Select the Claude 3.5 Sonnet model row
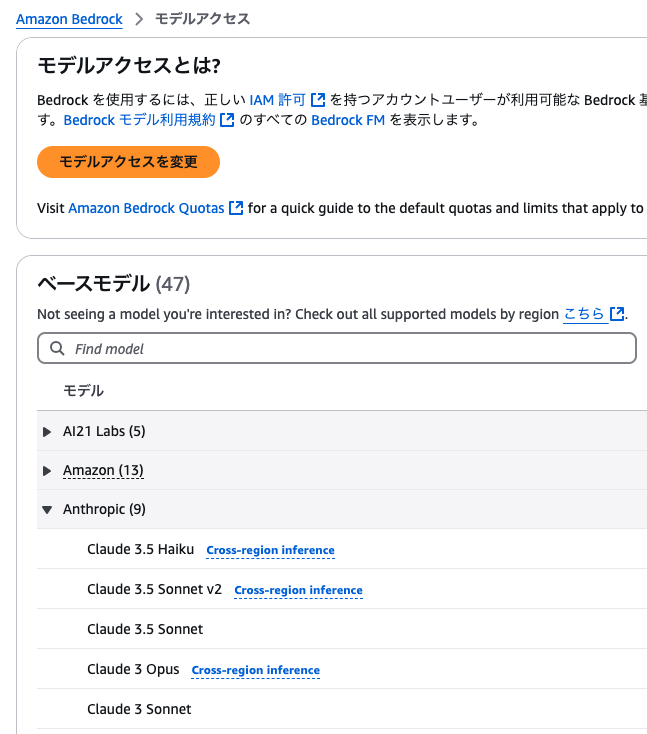This screenshot has height=734, width=647. 145,630
